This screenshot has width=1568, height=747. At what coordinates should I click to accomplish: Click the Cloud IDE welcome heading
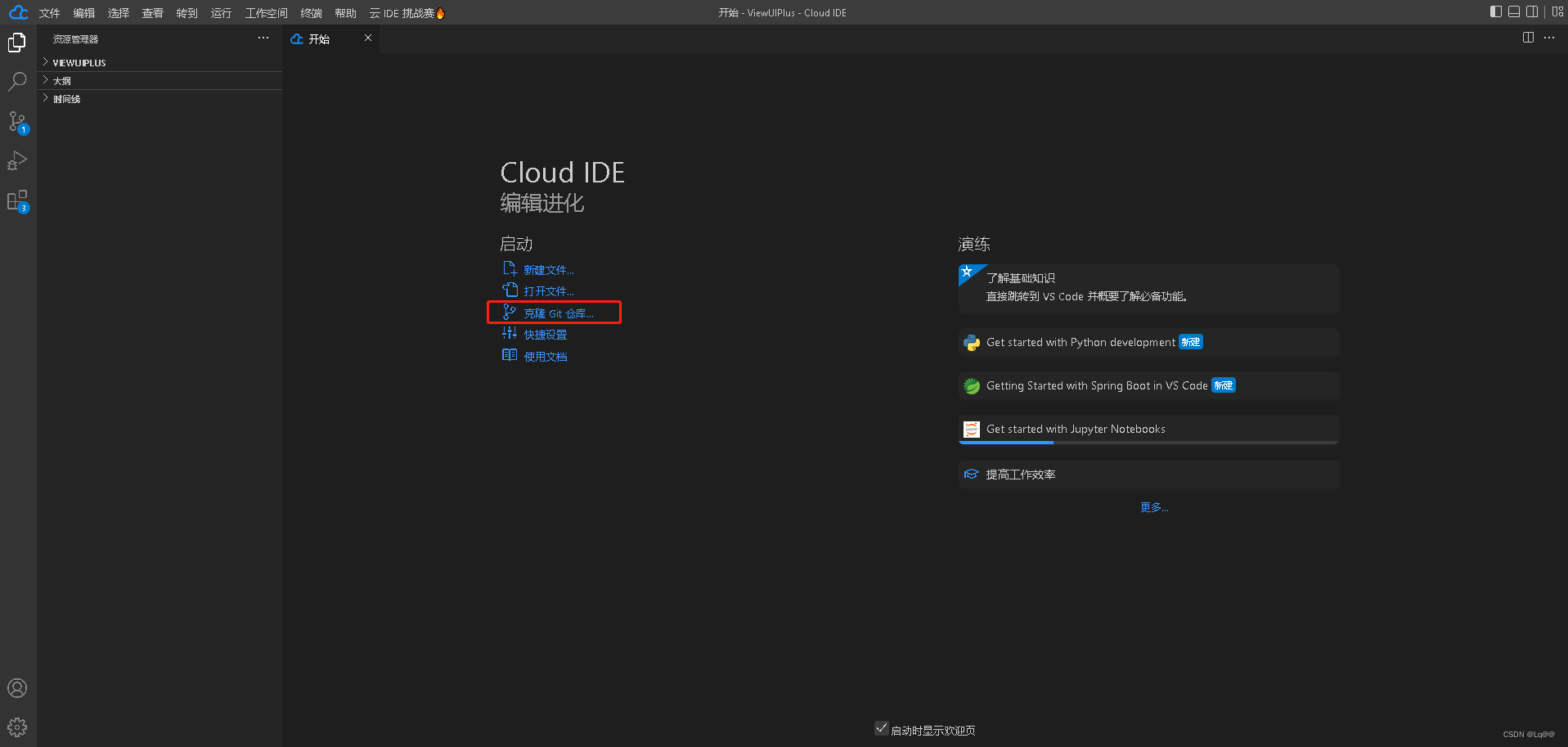click(x=563, y=173)
